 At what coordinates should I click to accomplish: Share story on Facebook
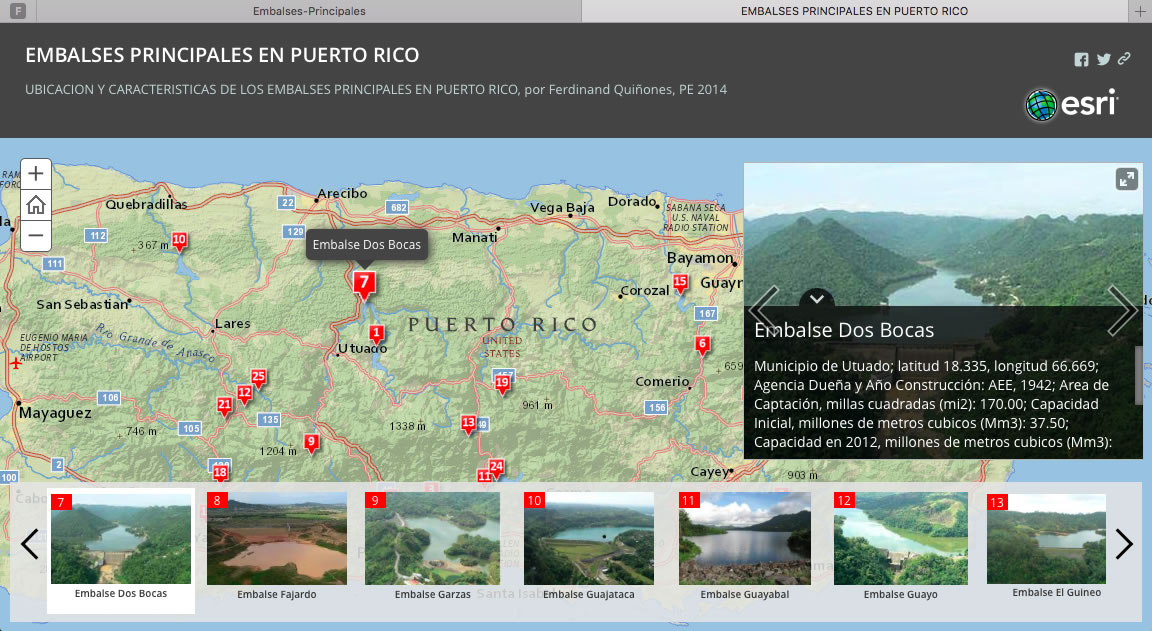tap(1081, 60)
